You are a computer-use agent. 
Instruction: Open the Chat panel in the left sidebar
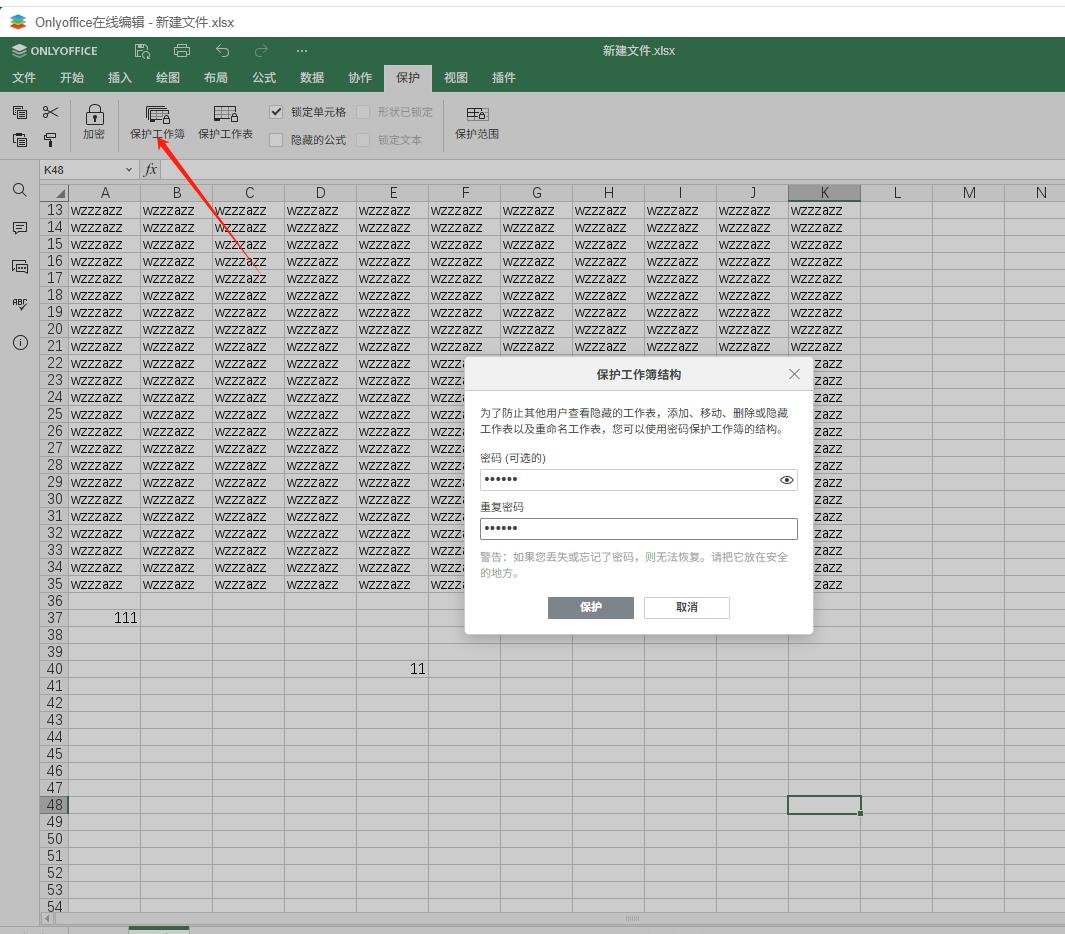[20, 266]
